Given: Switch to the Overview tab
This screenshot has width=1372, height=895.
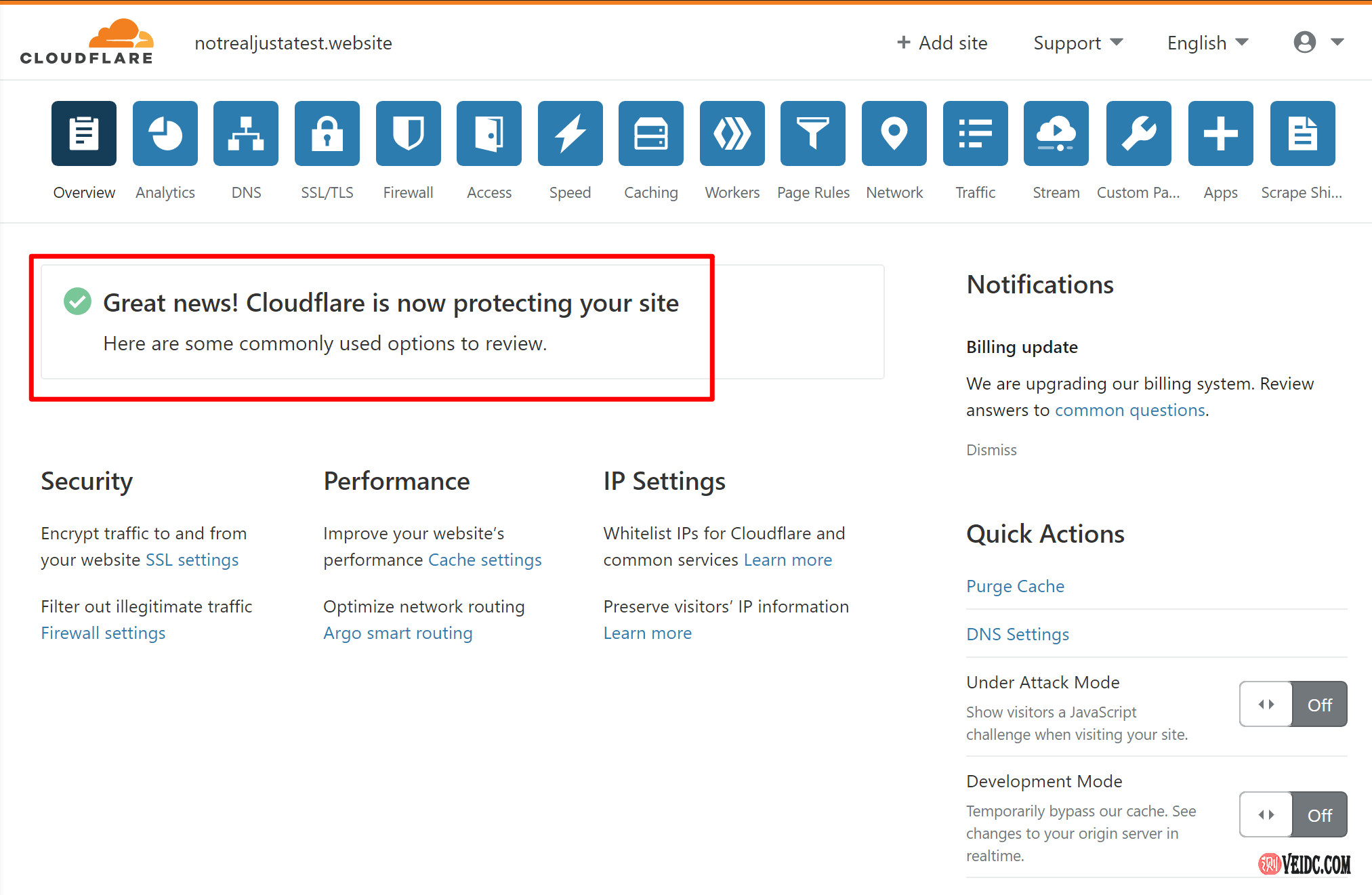Looking at the screenshot, I should [x=84, y=133].
